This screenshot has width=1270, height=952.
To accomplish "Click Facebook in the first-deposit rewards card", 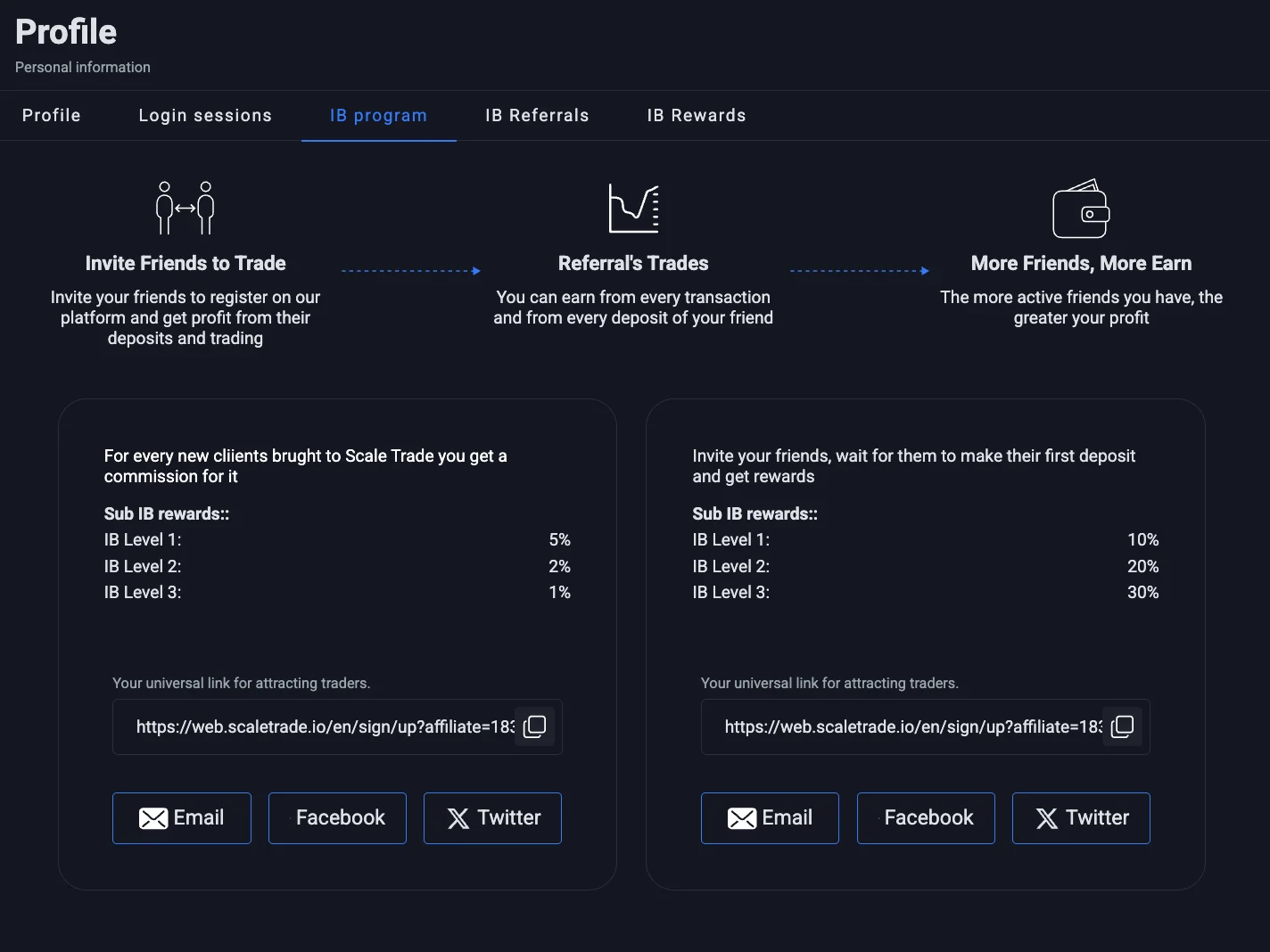I will tap(926, 818).
